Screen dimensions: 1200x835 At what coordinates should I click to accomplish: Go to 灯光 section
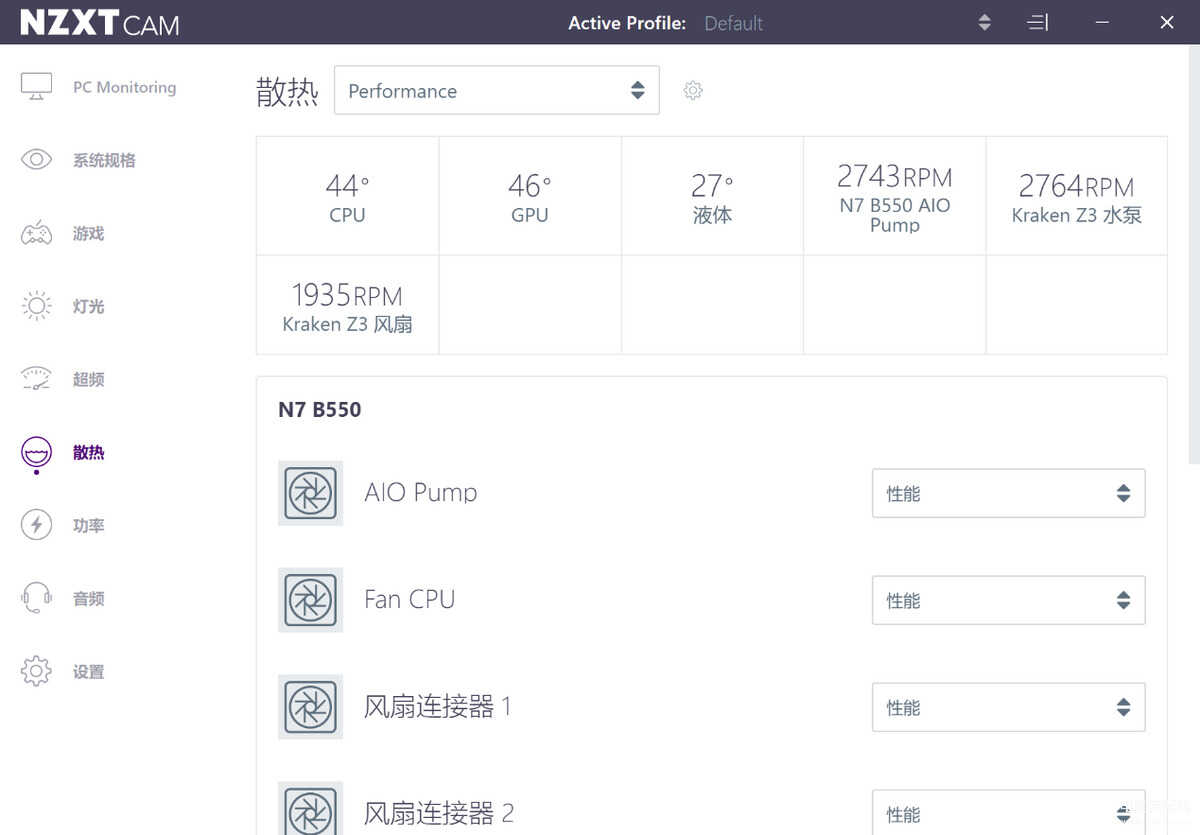click(x=88, y=306)
